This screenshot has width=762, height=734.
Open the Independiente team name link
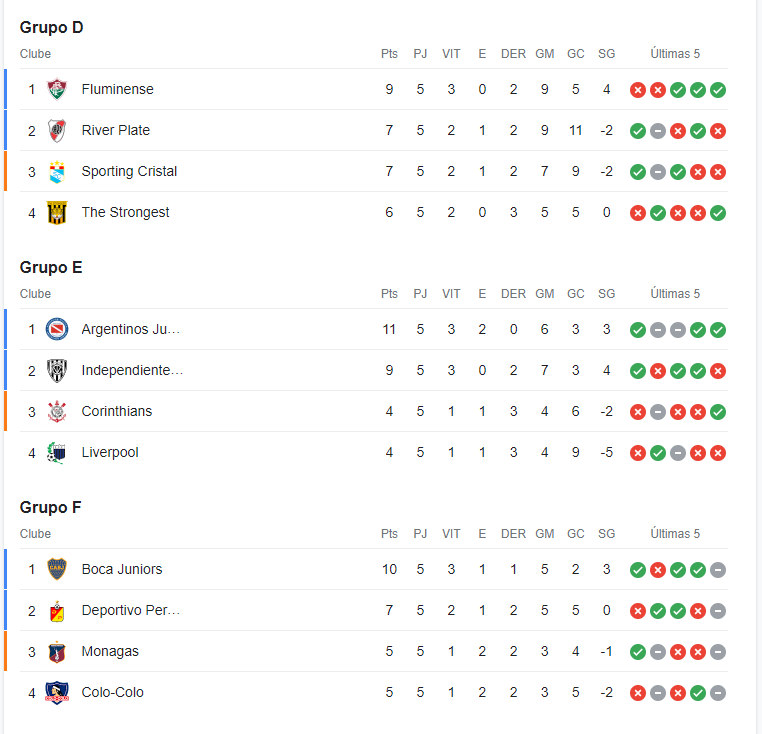pos(132,370)
